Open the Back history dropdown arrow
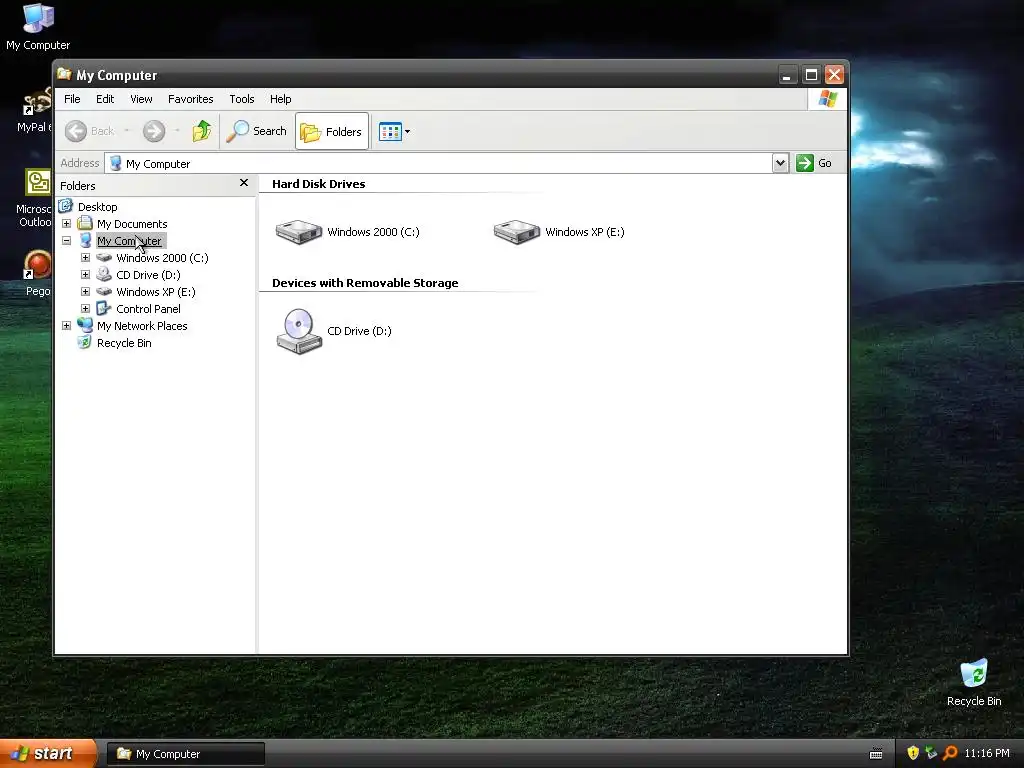 click(127, 131)
